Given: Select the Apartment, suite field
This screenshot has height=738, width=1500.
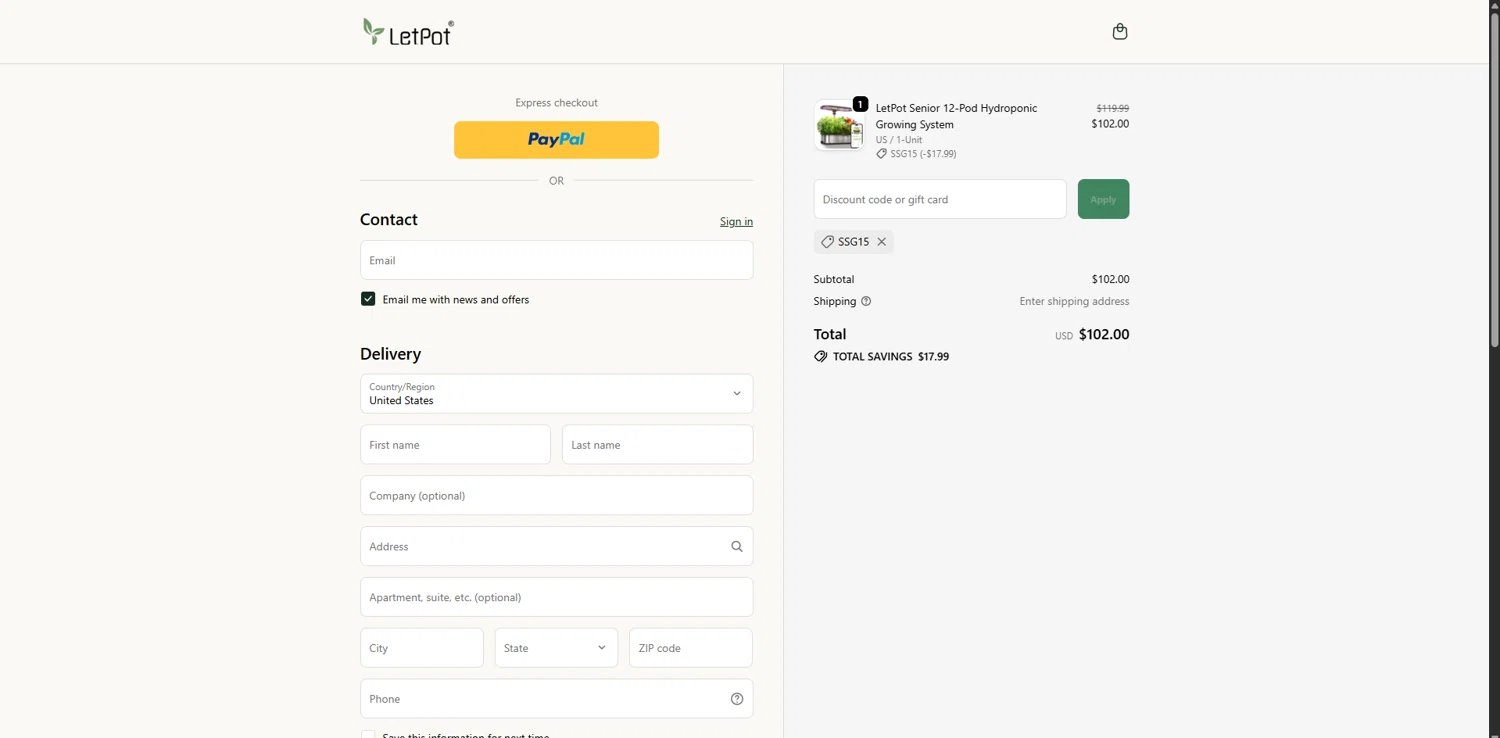Looking at the screenshot, I should pos(556,597).
